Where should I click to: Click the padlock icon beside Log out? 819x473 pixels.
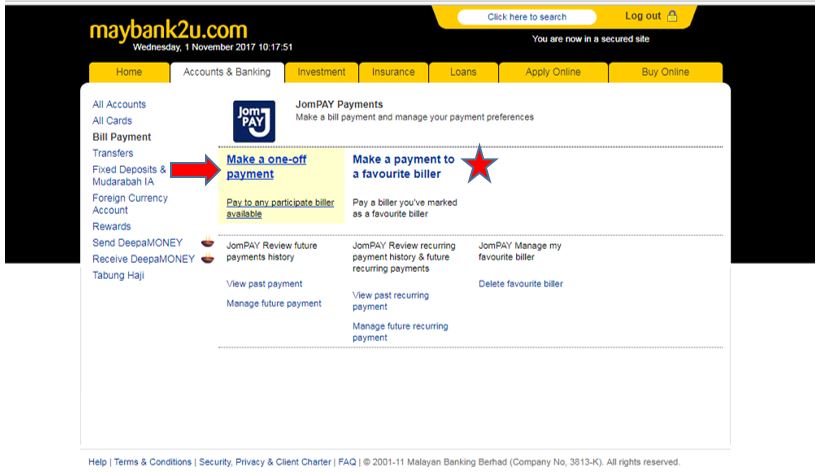[x=672, y=16]
